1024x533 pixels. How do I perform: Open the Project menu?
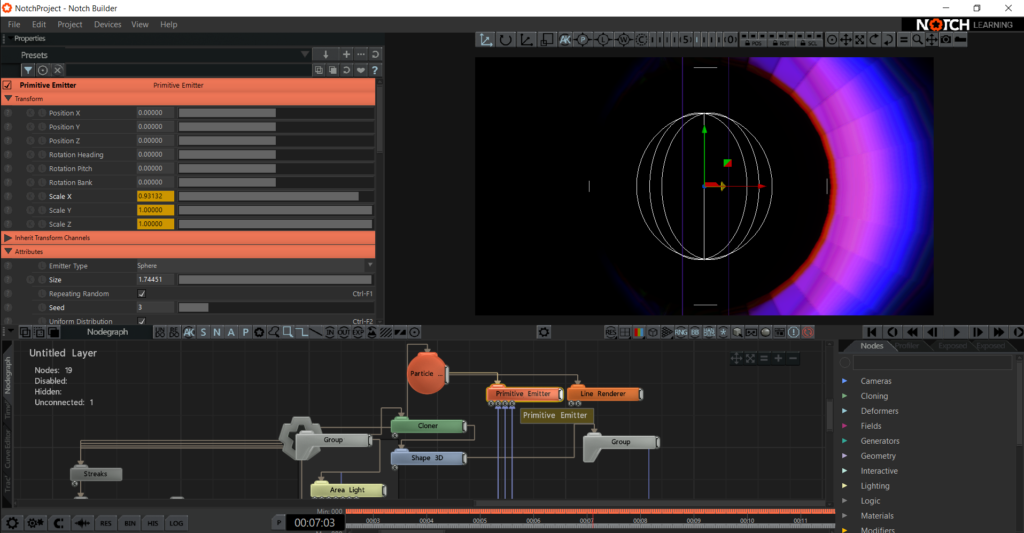pyautogui.click(x=70, y=24)
